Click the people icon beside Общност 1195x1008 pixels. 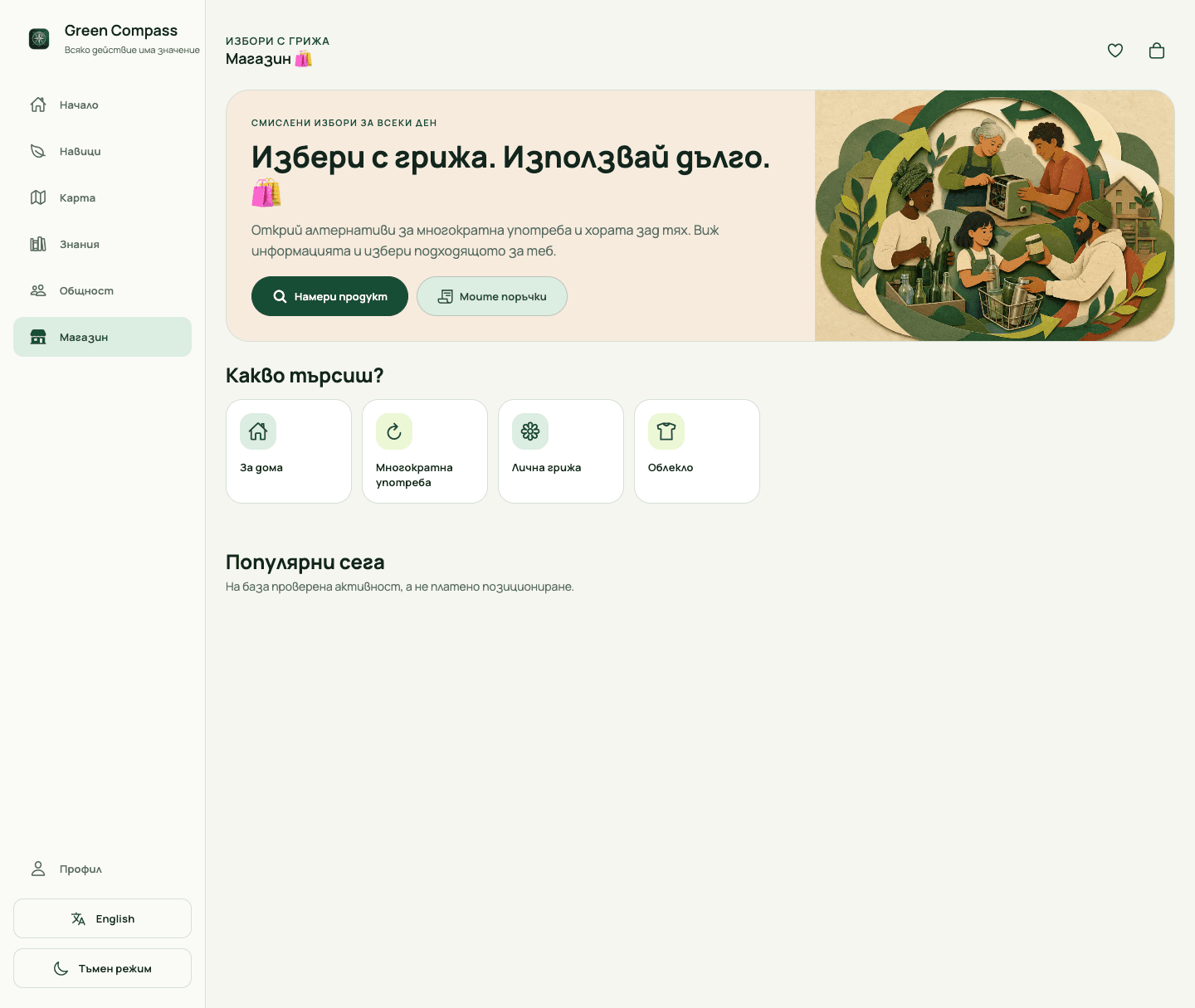[x=38, y=290]
